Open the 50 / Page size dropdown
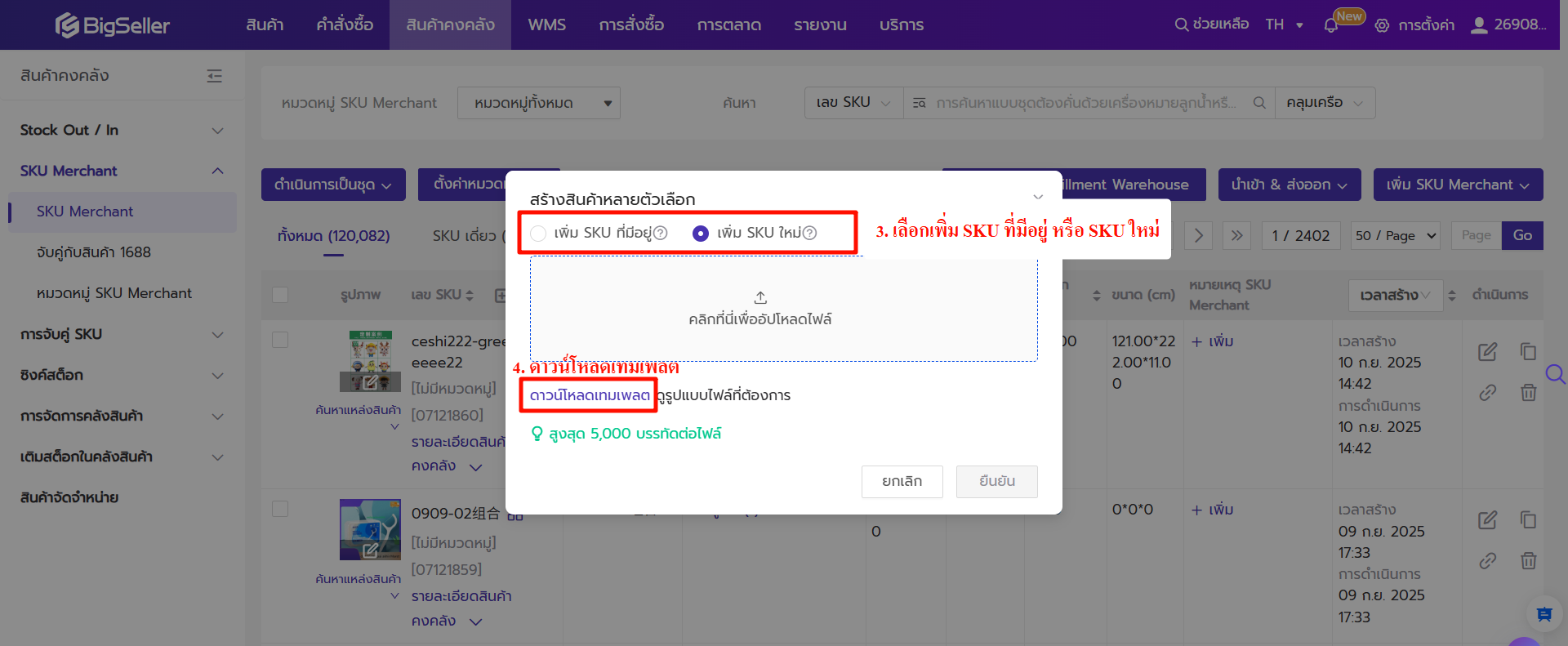 pos(1396,235)
